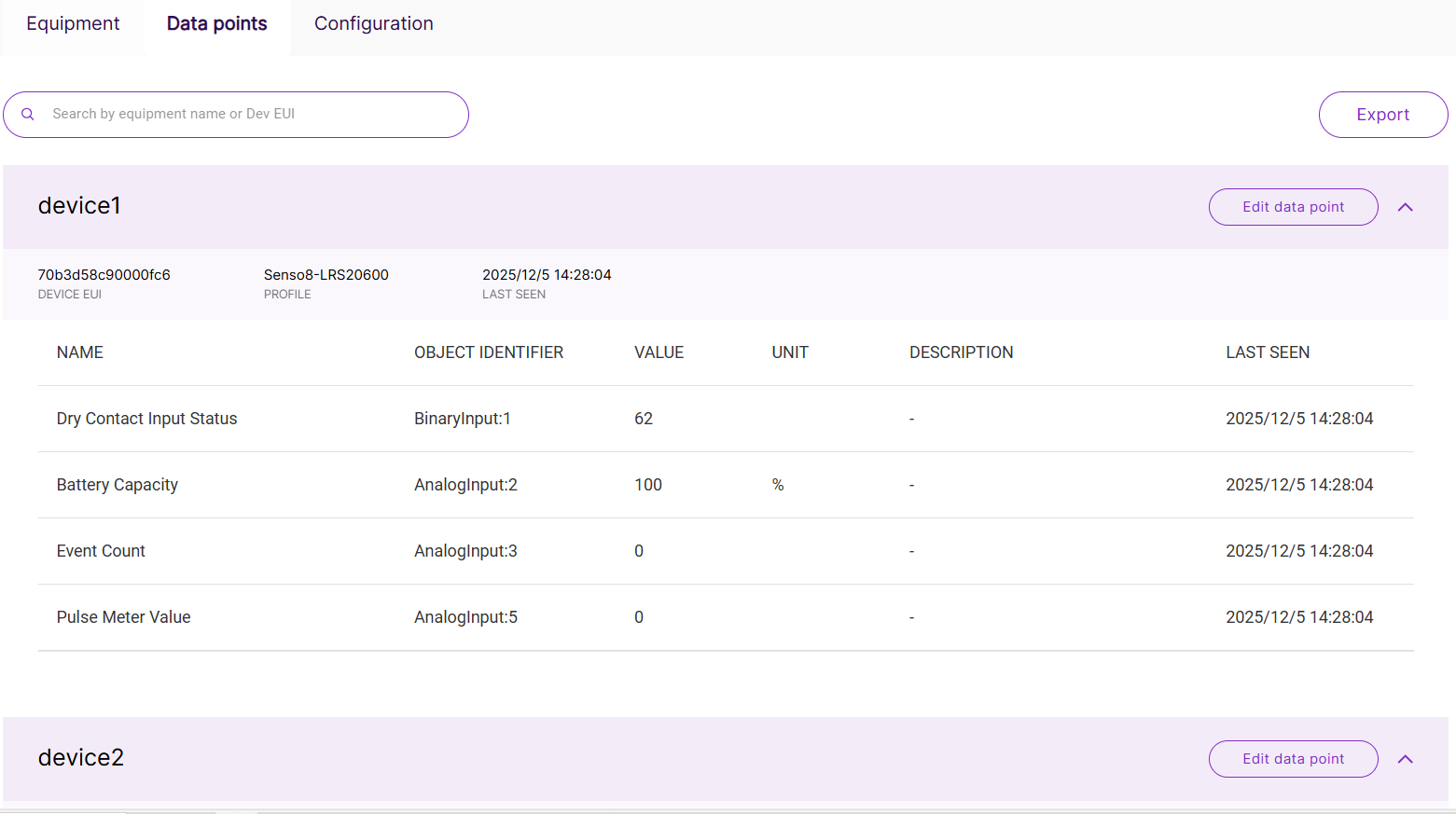This screenshot has height=814, width=1456.
Task: Click the Event Count row
Action: click(x=101, y=551)
